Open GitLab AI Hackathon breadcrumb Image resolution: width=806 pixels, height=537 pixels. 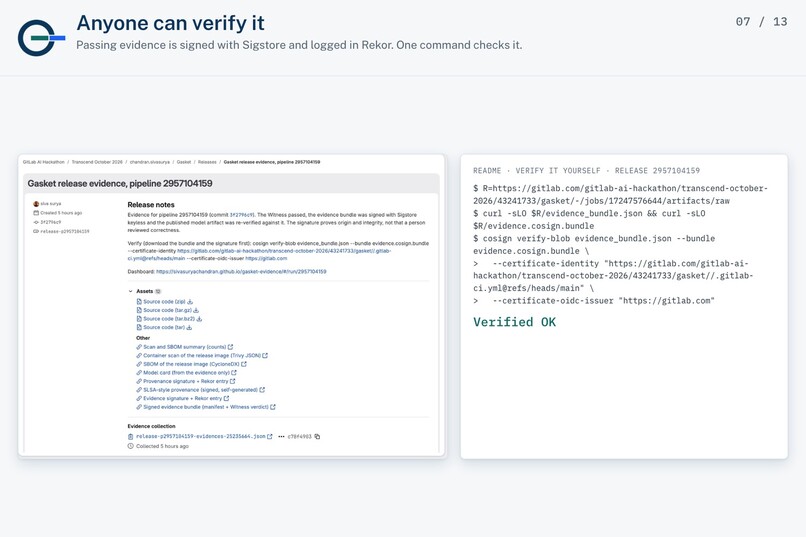tap(44, 162)
